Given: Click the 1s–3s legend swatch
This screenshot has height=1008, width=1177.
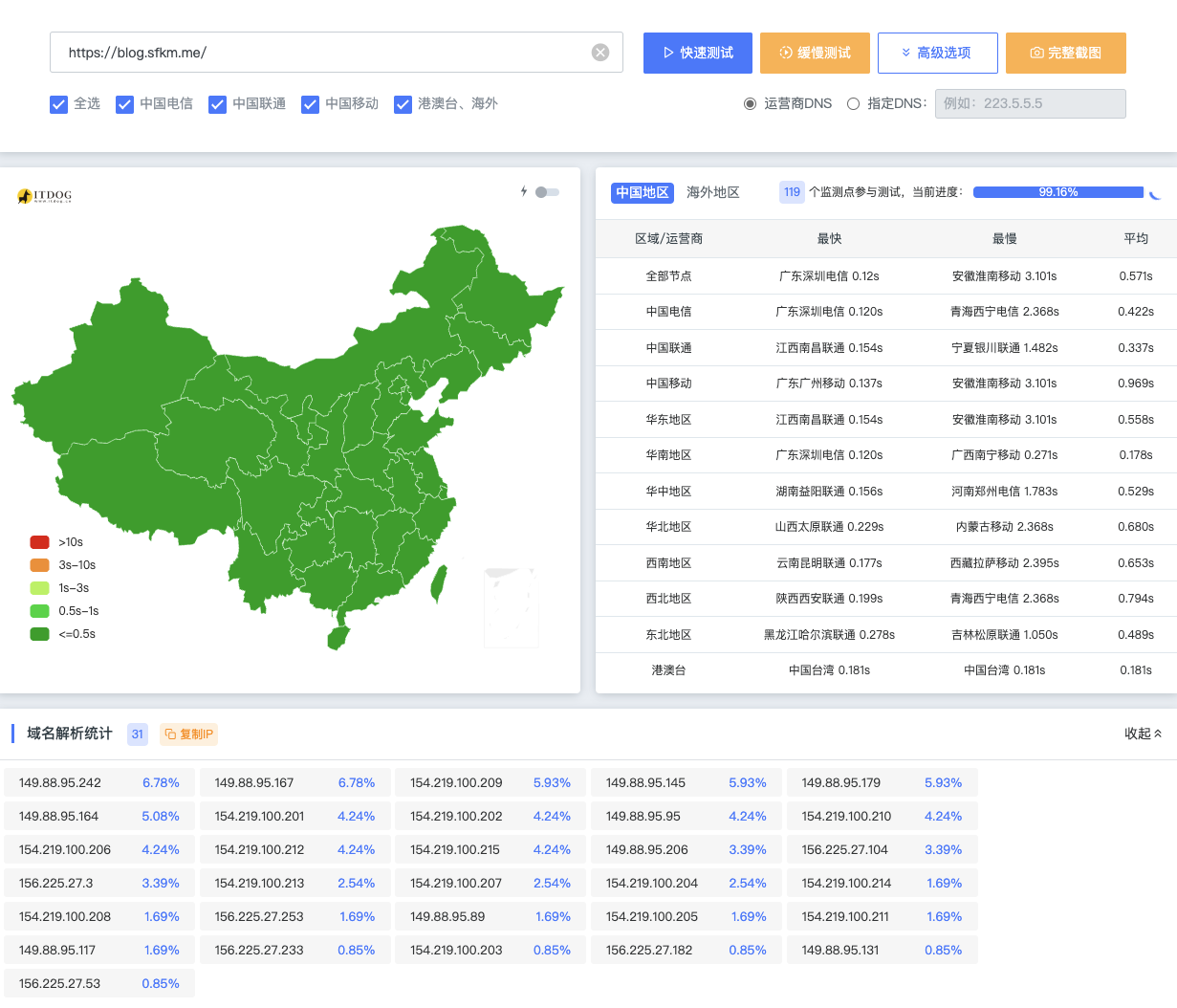Looking at the screenshot, I should [39, 588].
